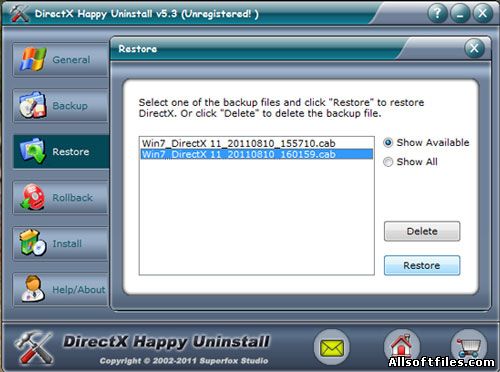The width and height of the screenshot is (500, 372).
Task: Click the Backup folder-disc icon
Action: tap(32, 105)
